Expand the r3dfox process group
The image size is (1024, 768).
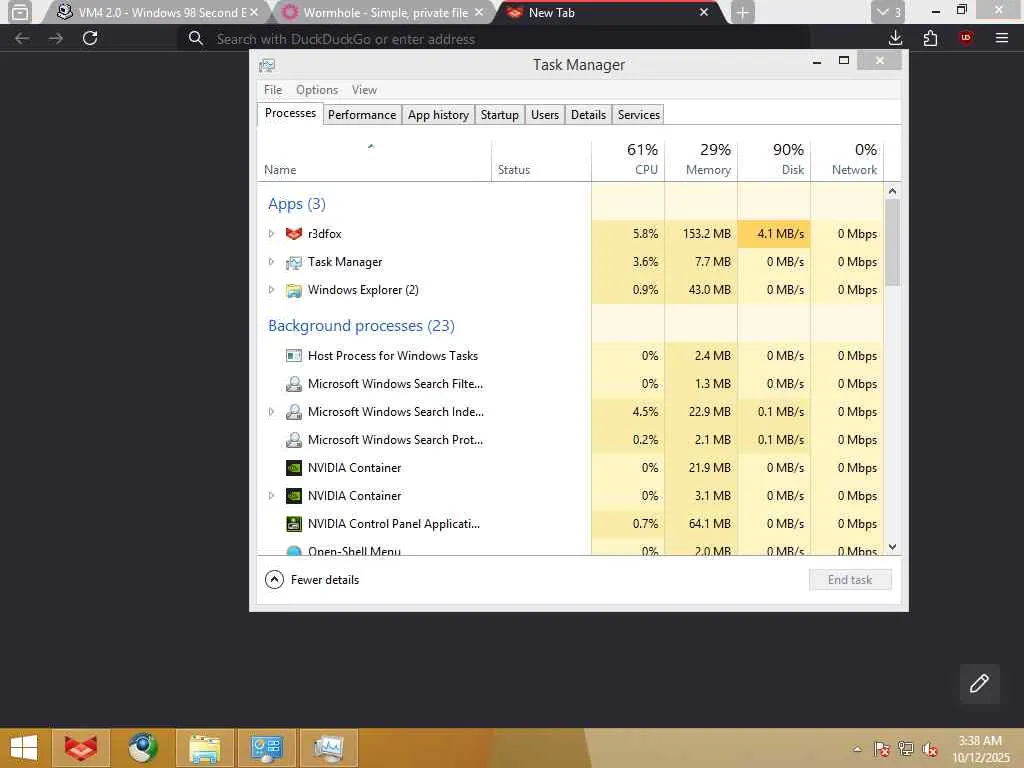pos(272,233)
